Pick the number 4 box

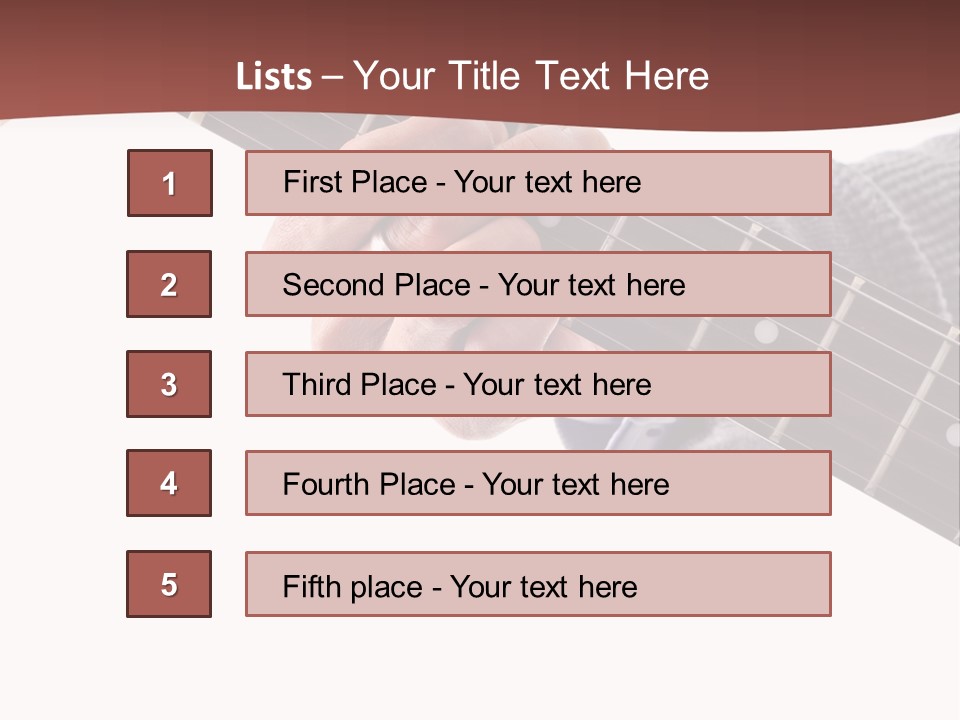tap(169, 483)
